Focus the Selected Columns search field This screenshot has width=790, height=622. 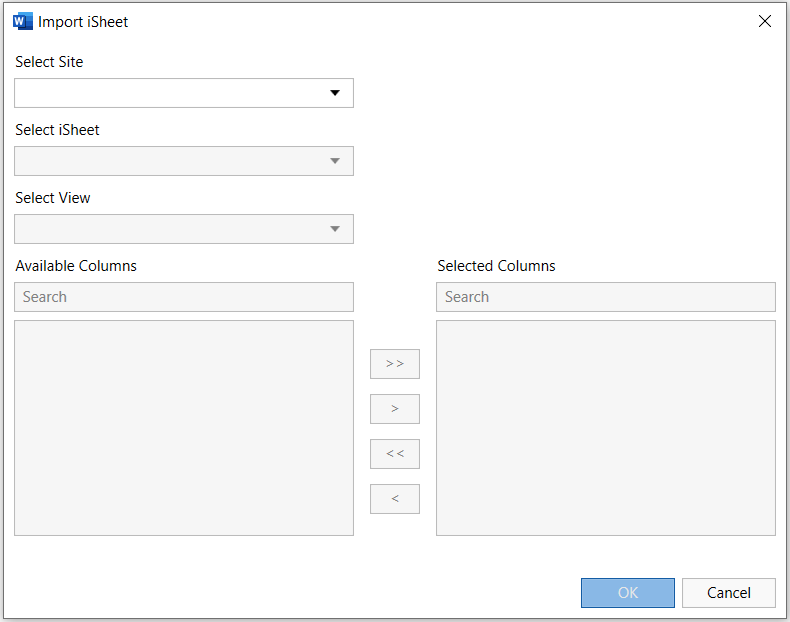(x=606, y=297)
